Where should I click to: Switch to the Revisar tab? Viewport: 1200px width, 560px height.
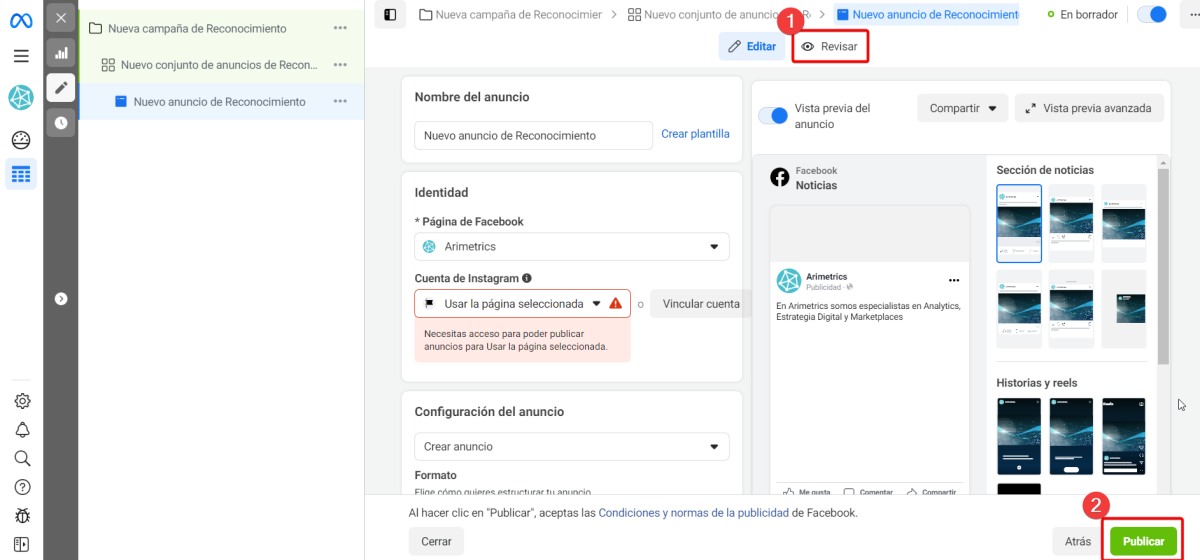click(x=830, y=46)
